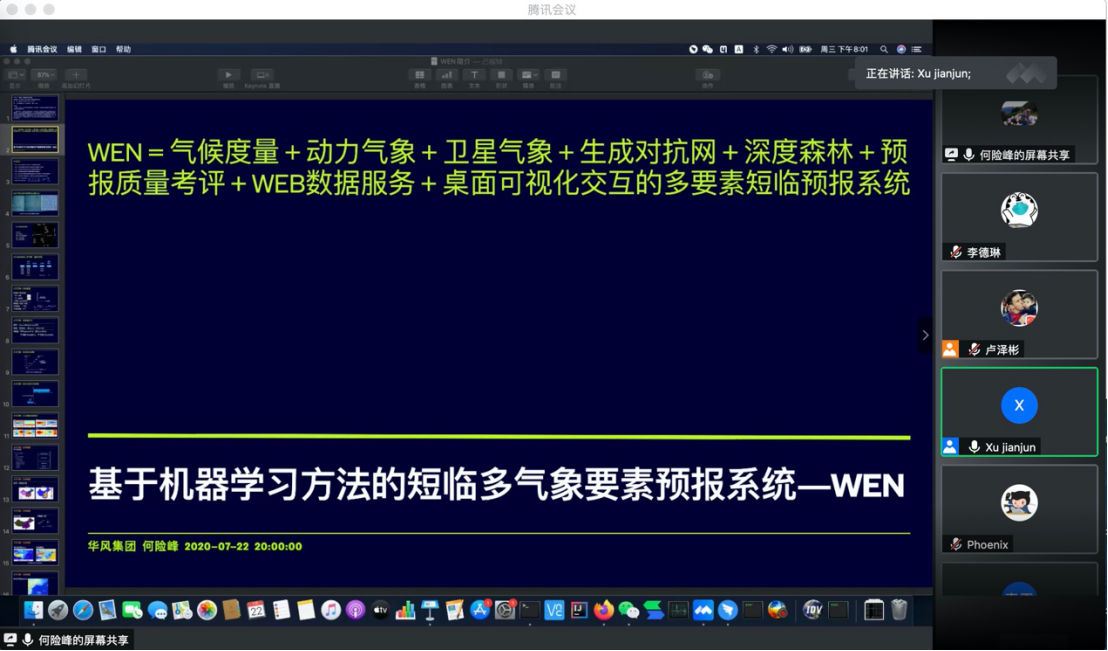Image resolution: width=1108 pixels, height=651 pixels.
Task: Click the Trash icon in dock
Action: [899, 610]
